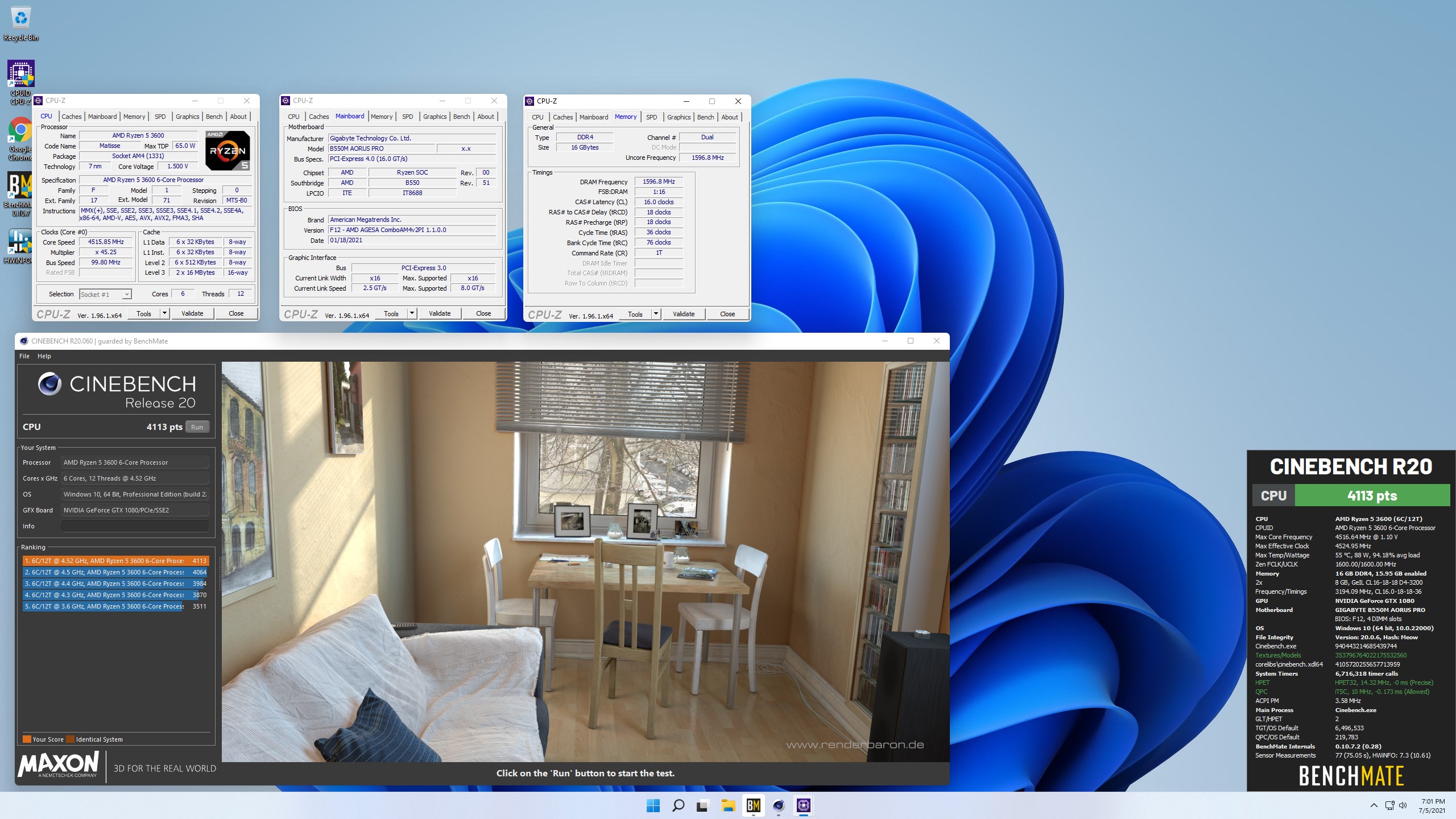
Task: Open the Recycle Bin desktop icon
Action: click(21, 24)
